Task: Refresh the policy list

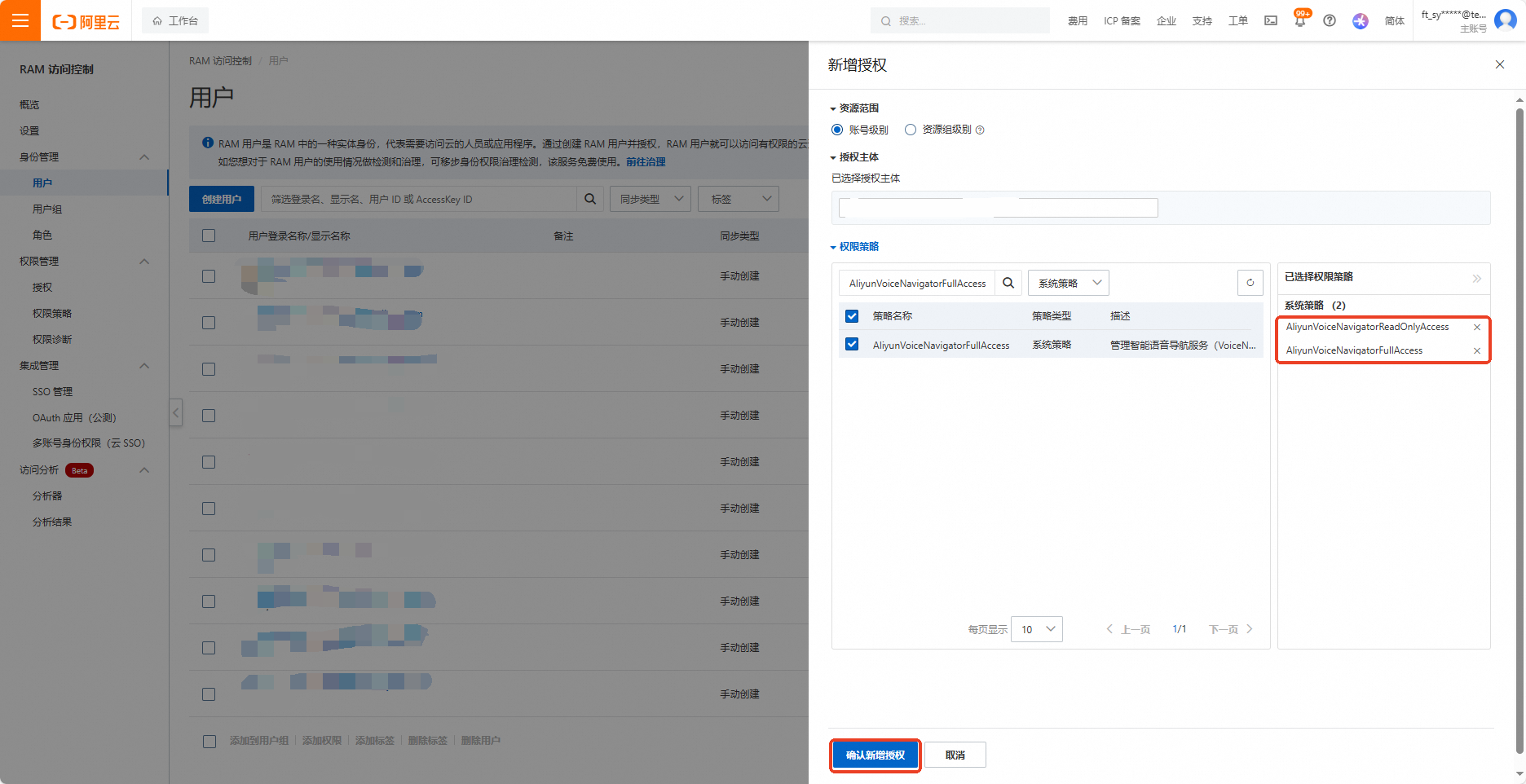Action: pos(1250,283)
